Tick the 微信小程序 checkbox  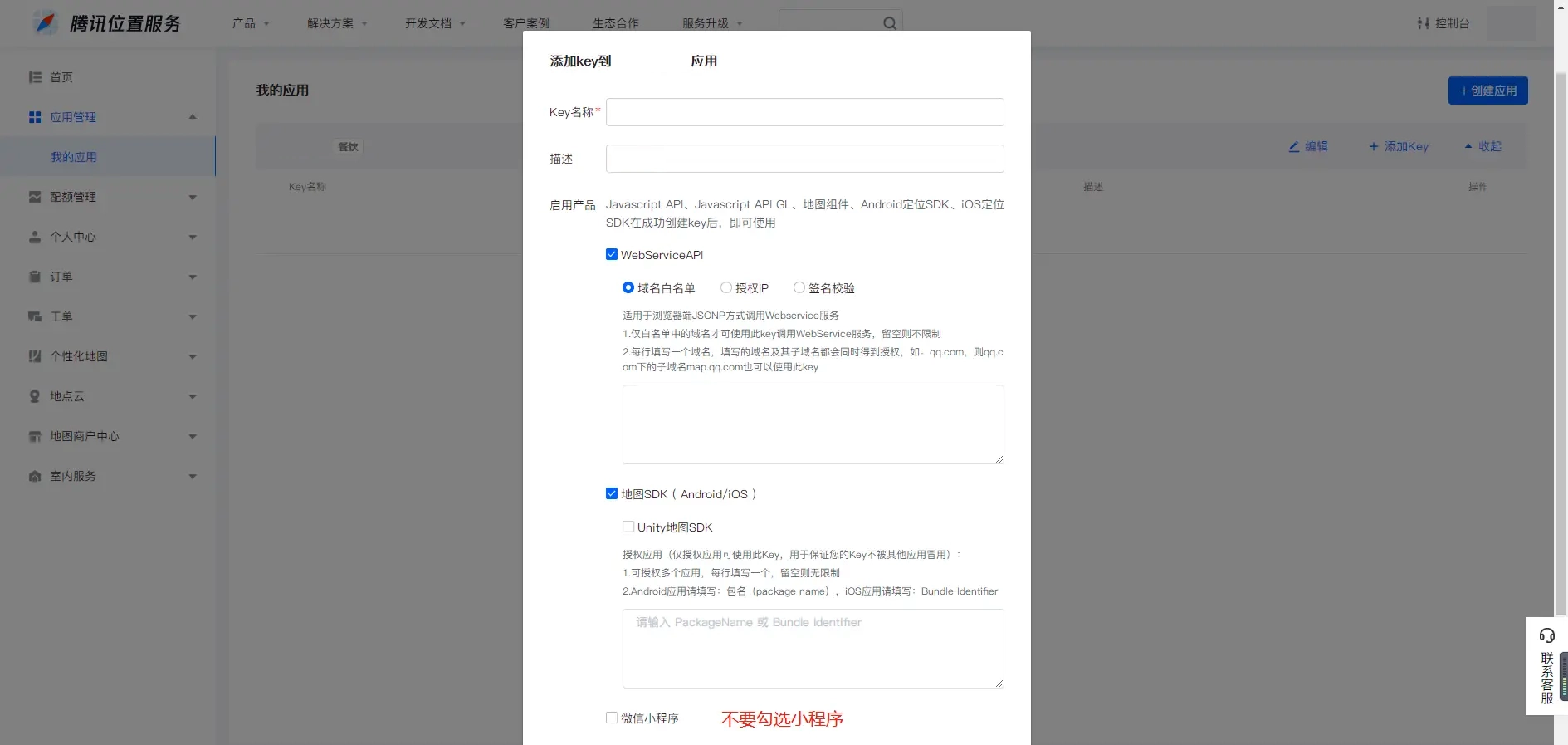[612, 718]
